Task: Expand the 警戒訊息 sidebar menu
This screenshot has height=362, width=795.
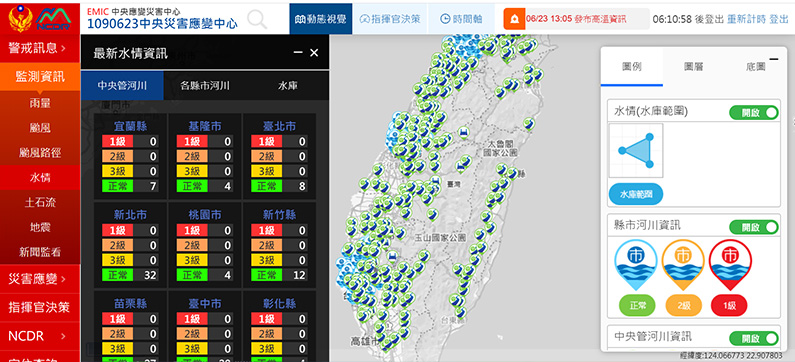Action: tap(40, 48)
